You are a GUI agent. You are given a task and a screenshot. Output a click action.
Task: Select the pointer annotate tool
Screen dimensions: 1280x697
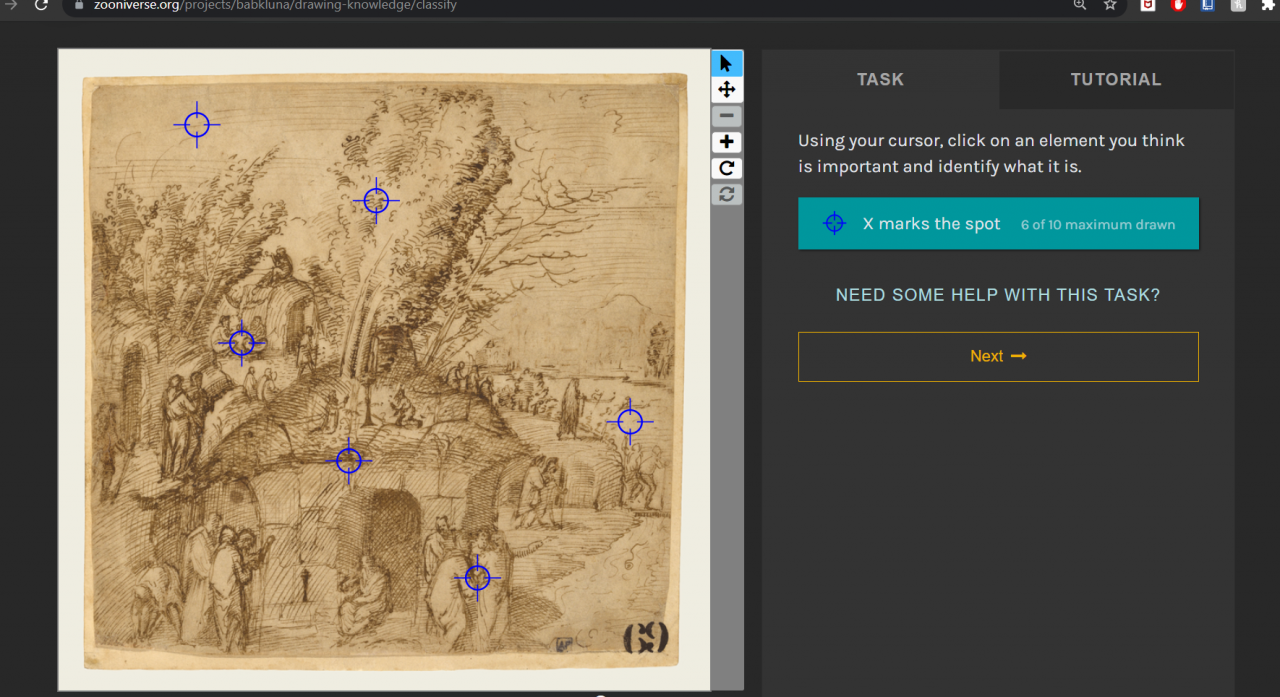pyautogui.click(x=727, y=63)
